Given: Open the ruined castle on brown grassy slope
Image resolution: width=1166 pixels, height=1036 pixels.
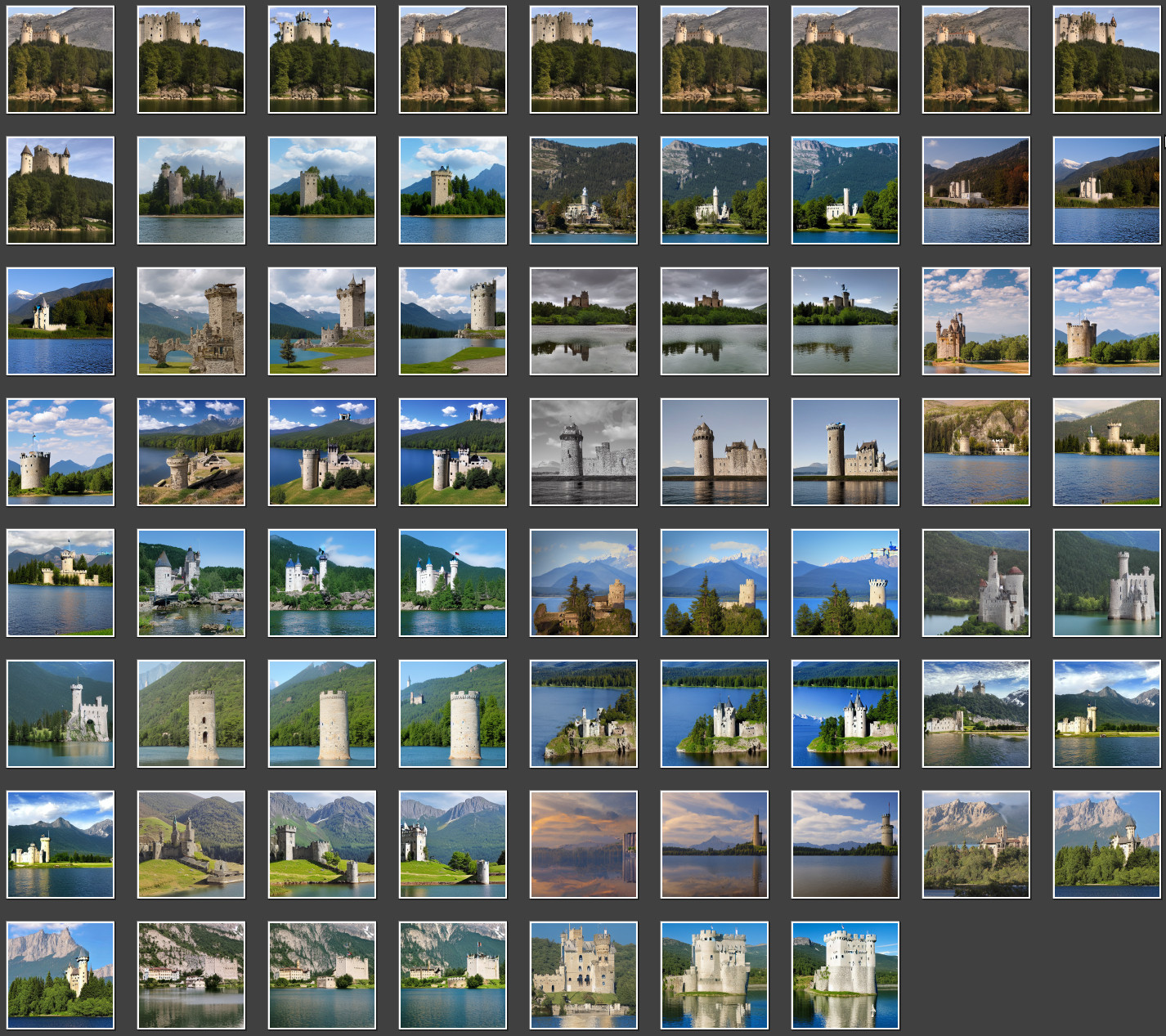Looking at the screenshot, I should pos(191,845).
